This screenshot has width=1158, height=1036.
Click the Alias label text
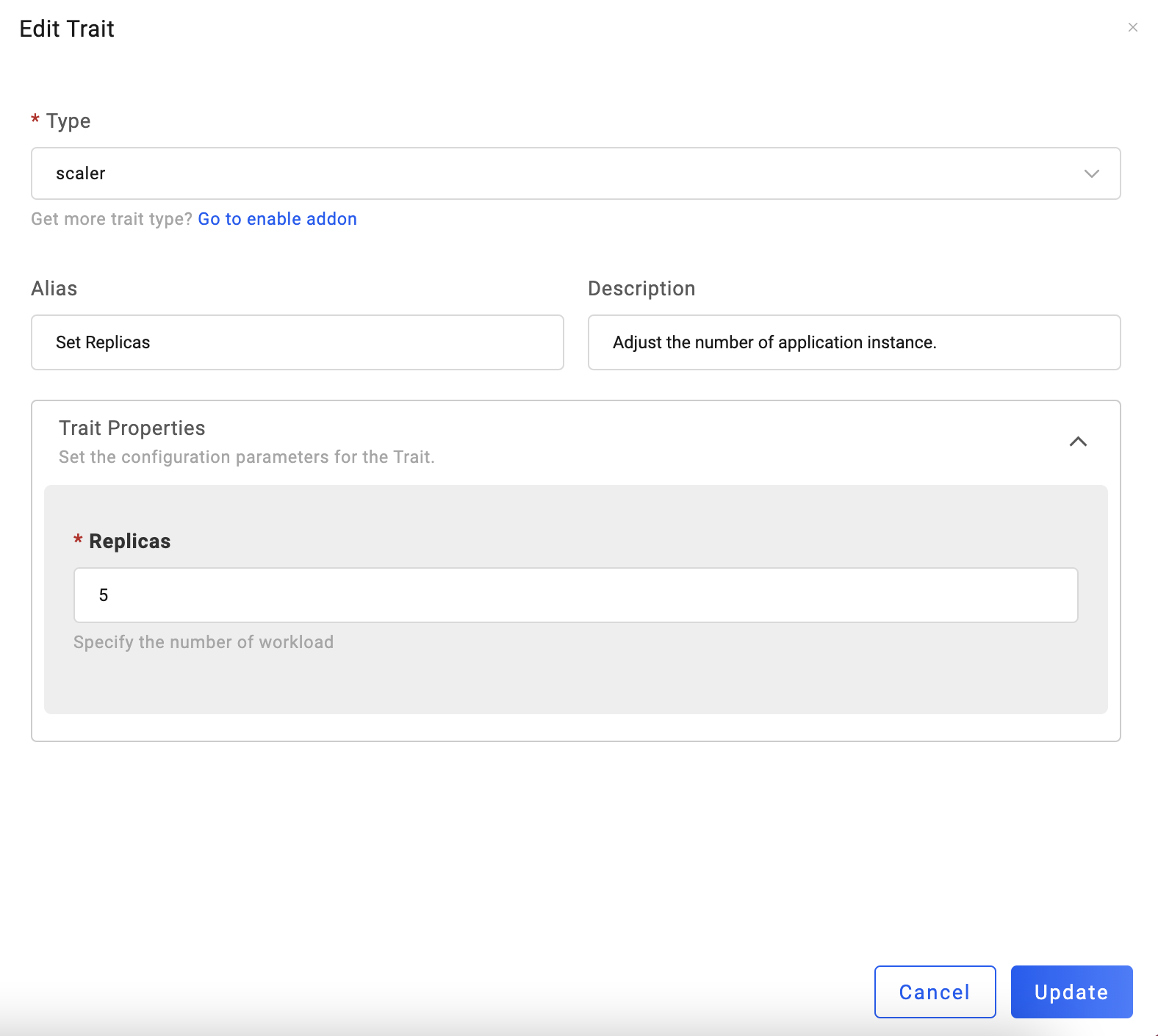54,289
